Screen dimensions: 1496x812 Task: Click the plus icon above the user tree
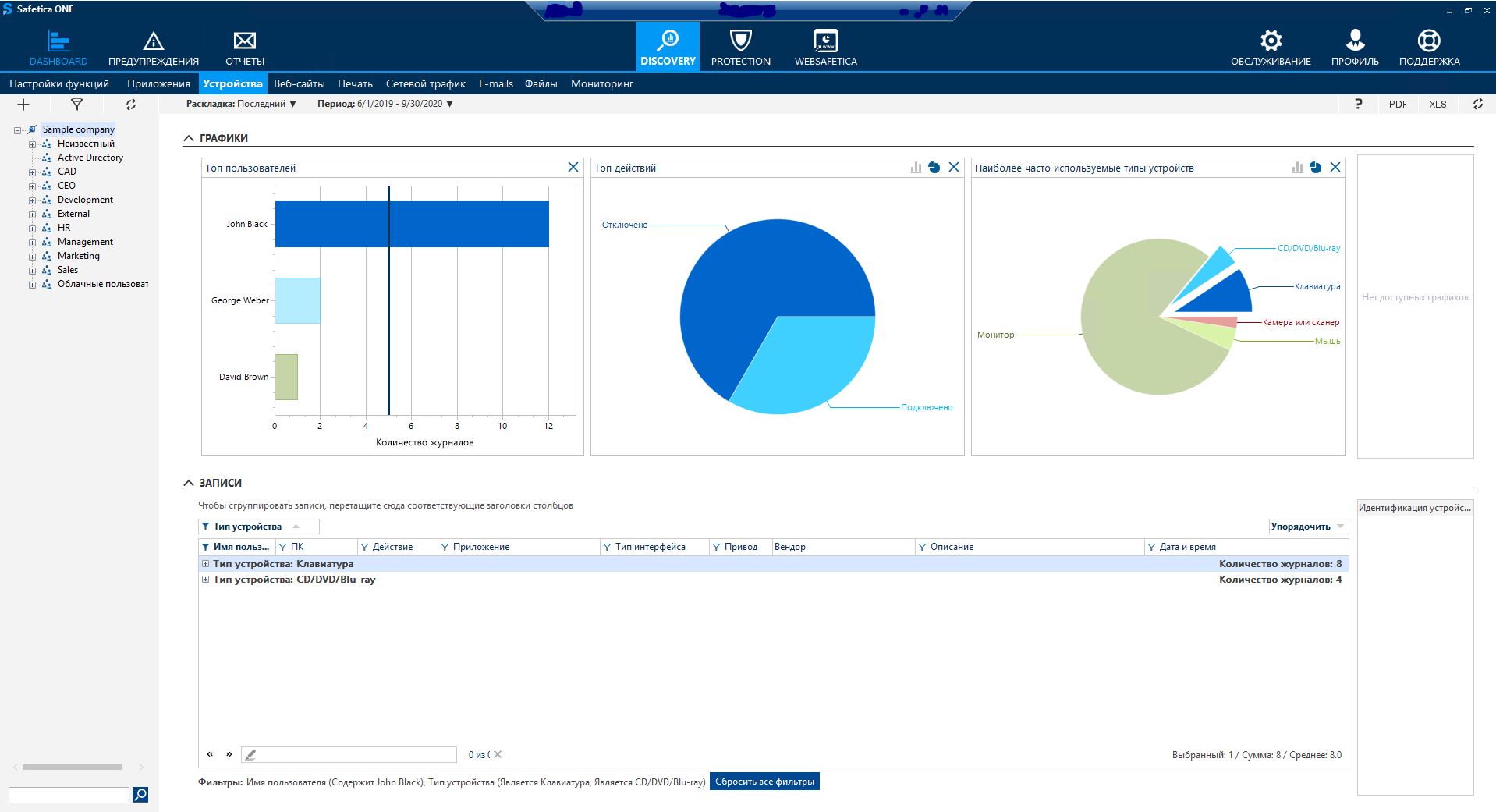(23, 105)
